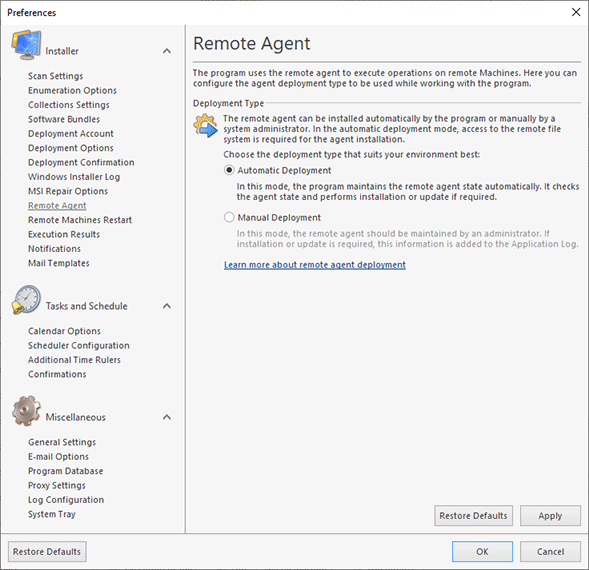This screenshot has width=589, height=570.
Task: Open Additional Time Rulers page
Action: pos(74,360)
